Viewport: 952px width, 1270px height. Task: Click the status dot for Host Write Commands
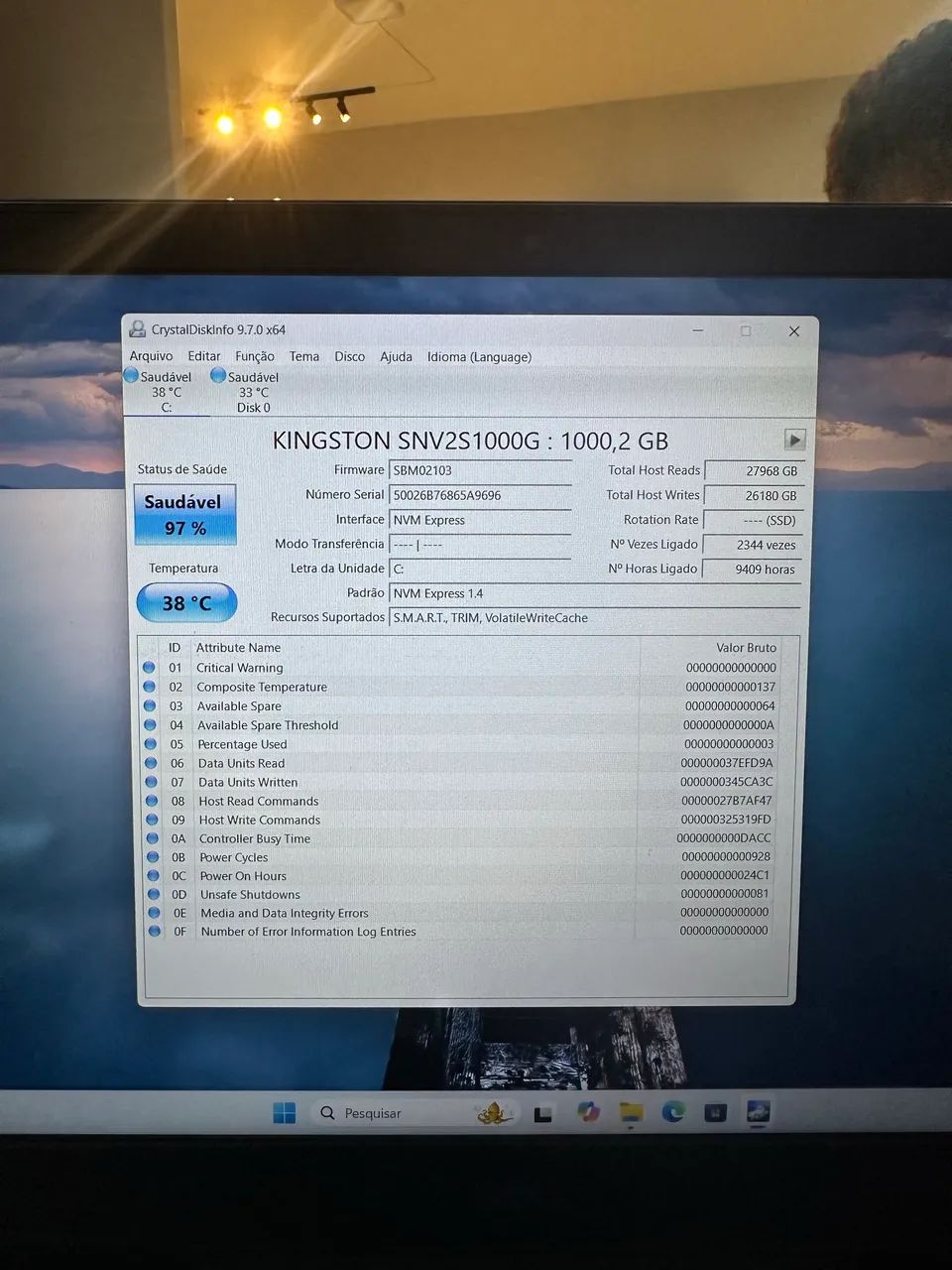coord(152,820)
